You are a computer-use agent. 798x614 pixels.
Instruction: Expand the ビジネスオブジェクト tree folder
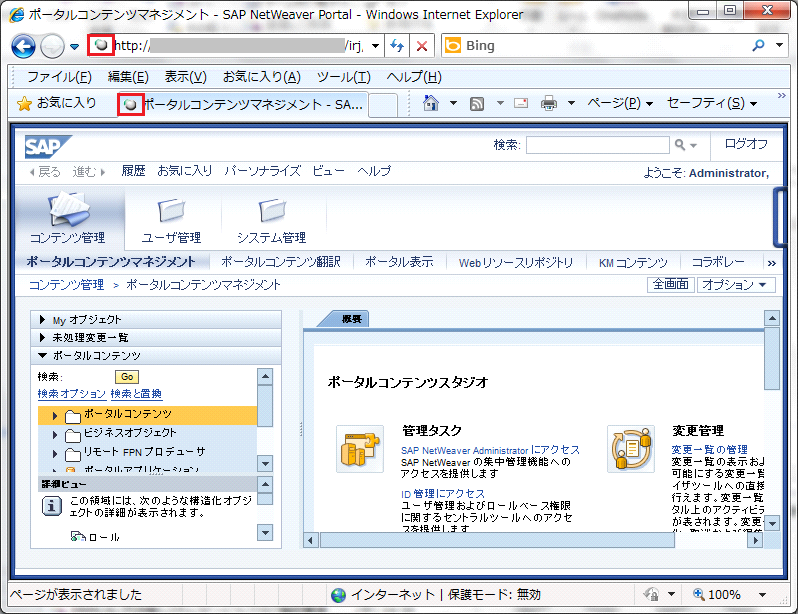click(54, 435)
